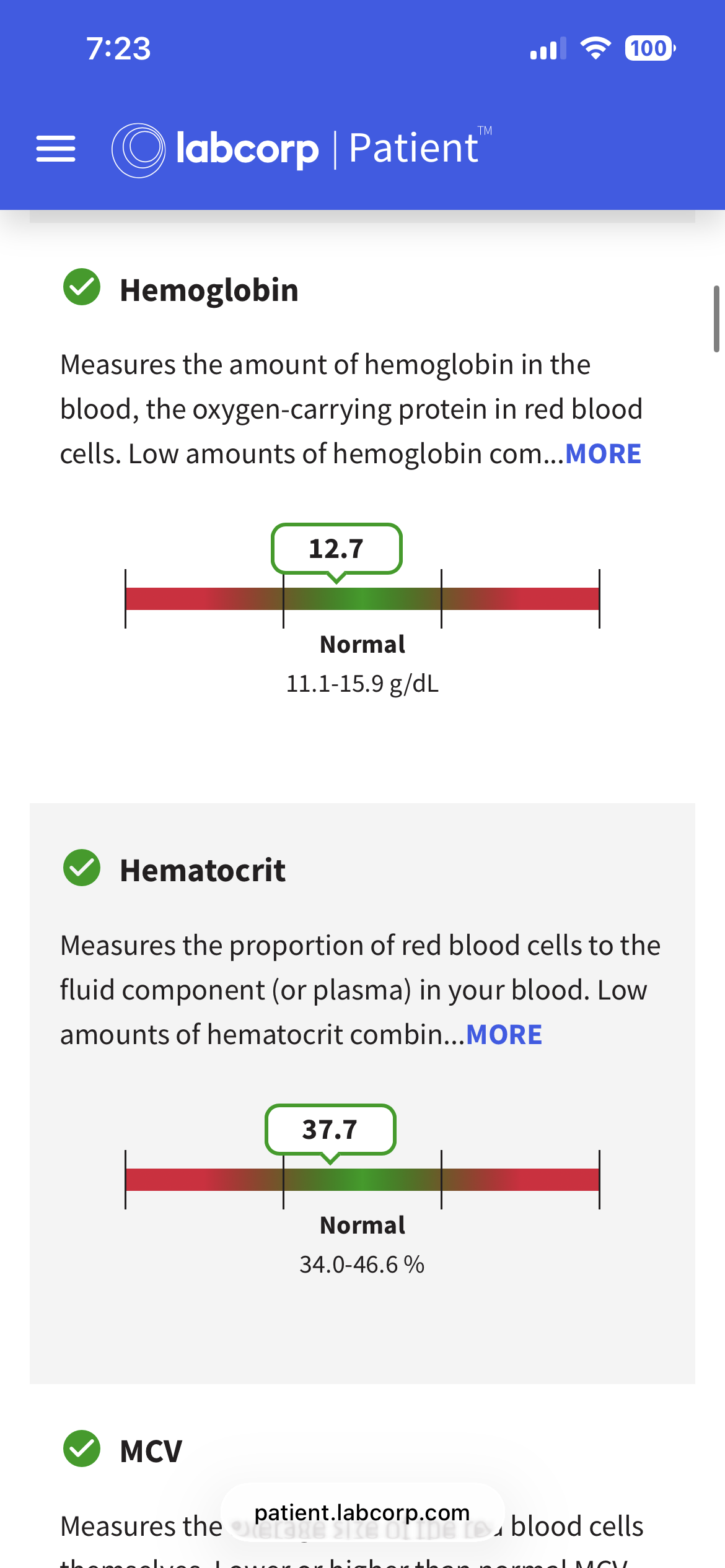Tap the Patient portal title text
The width and height of the screenshot is (725, 1568).
coord(413,148)
